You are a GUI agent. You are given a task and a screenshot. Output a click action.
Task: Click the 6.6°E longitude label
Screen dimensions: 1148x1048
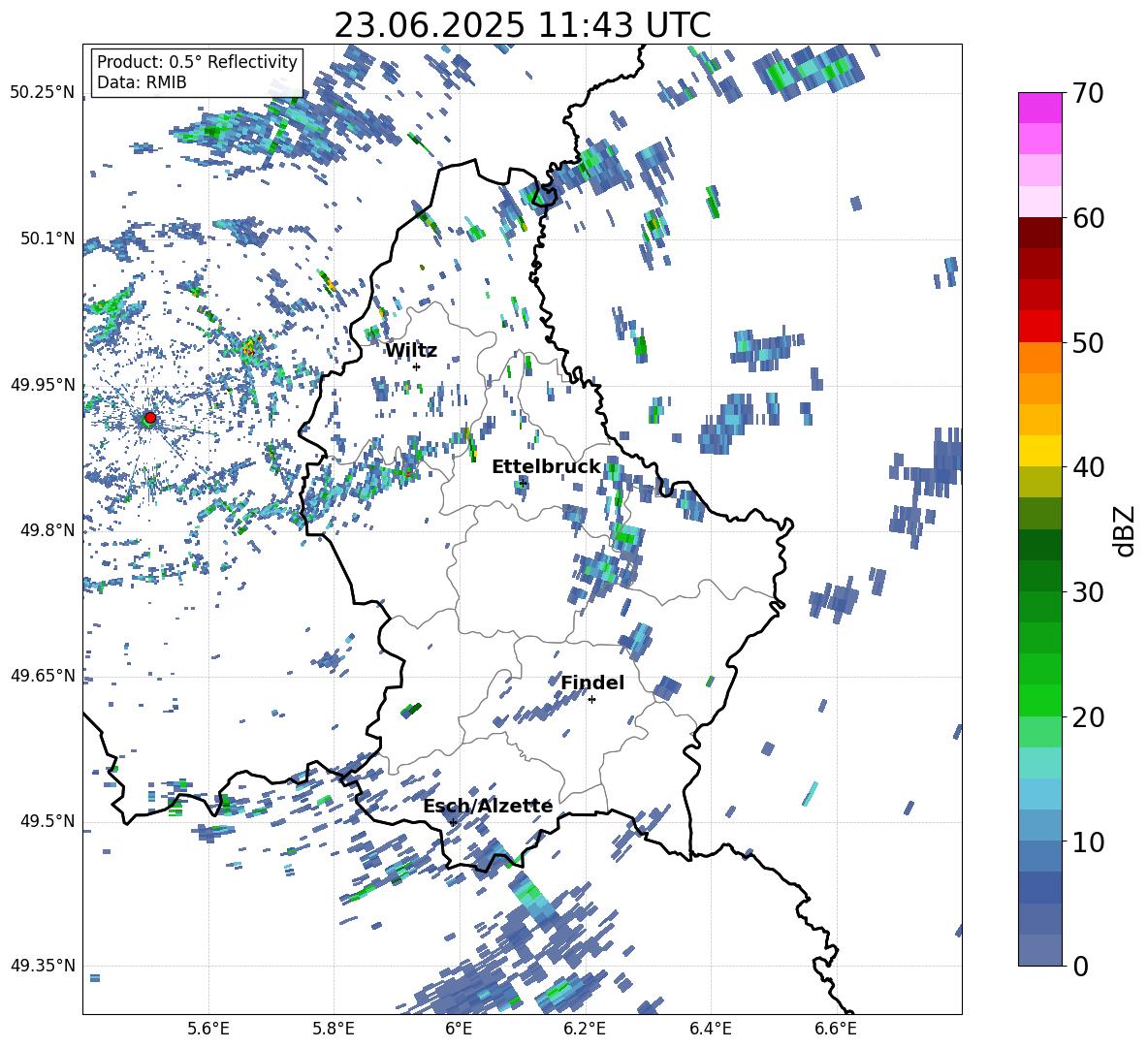coord(836,1029)
